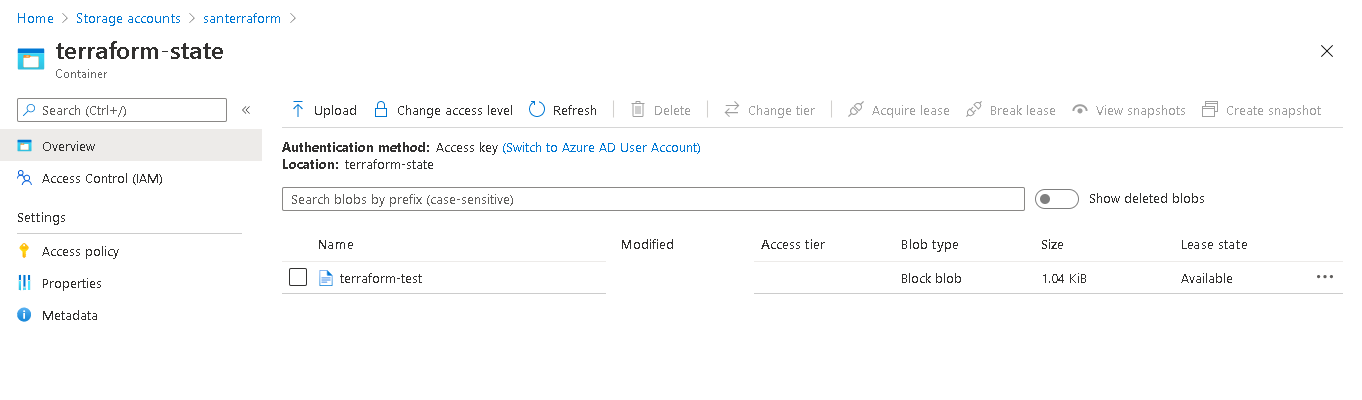Click the terraform-test blob file icon
The height and width of the screenshot is (400, 1362).
pyautogui.click(x=325, y=278)
